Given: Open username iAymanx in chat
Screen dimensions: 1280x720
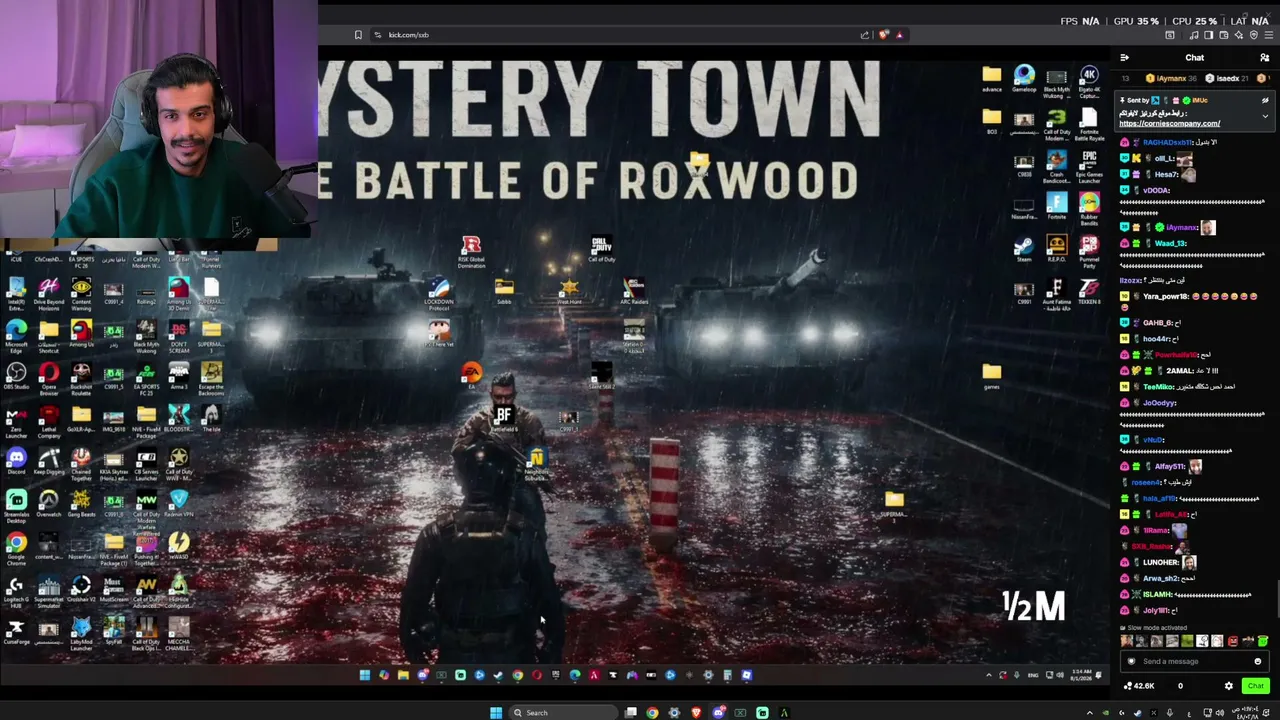Looking at the screenshot, I should click(1181, 228).
